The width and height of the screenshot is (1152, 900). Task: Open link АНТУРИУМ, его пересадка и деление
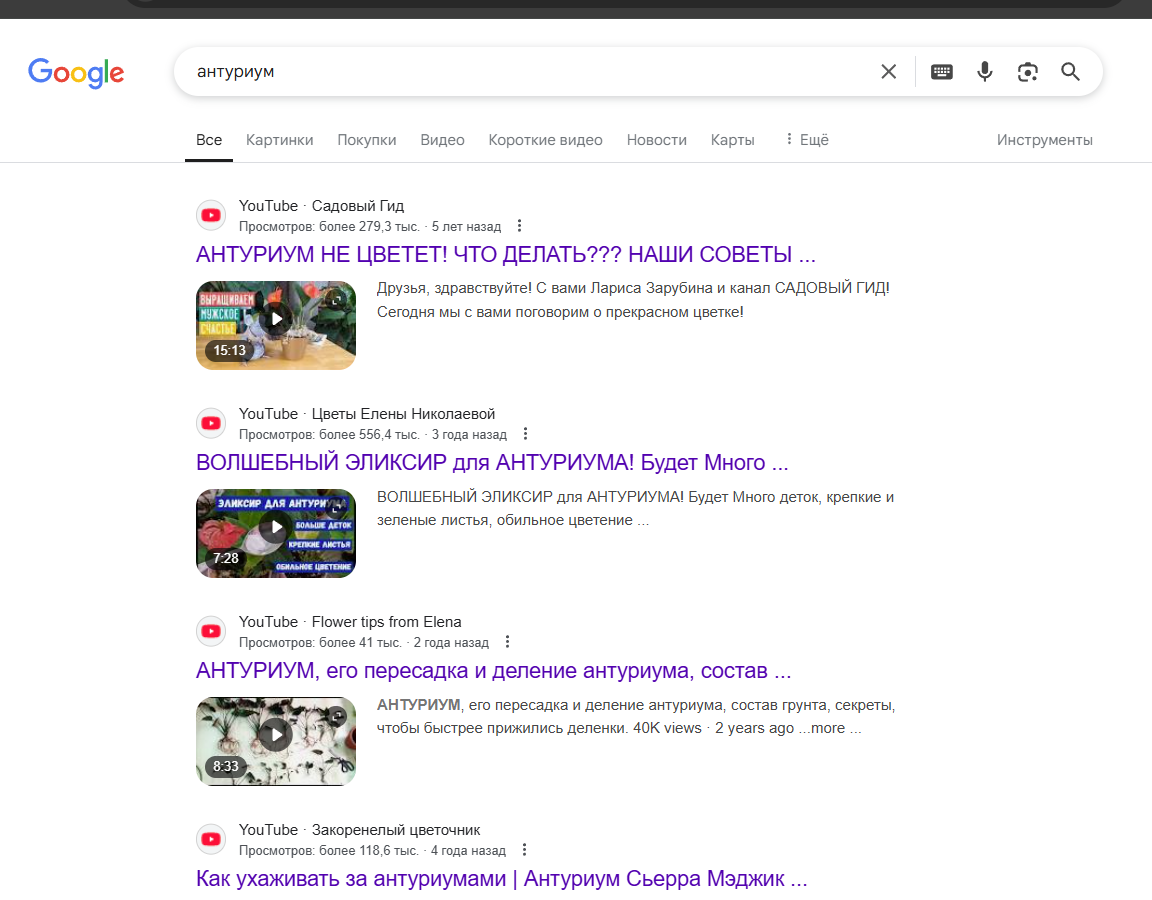click(x=494, y=670)
